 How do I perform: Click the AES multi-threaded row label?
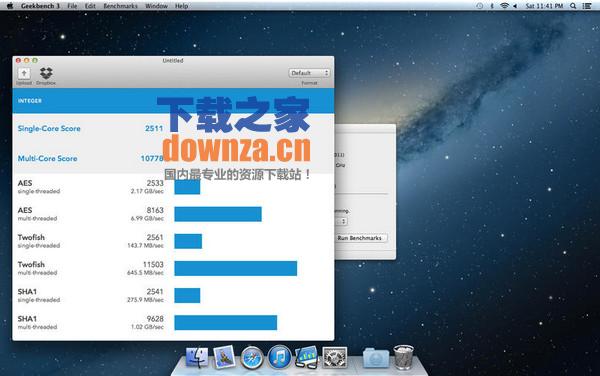[x=37, y=214]
